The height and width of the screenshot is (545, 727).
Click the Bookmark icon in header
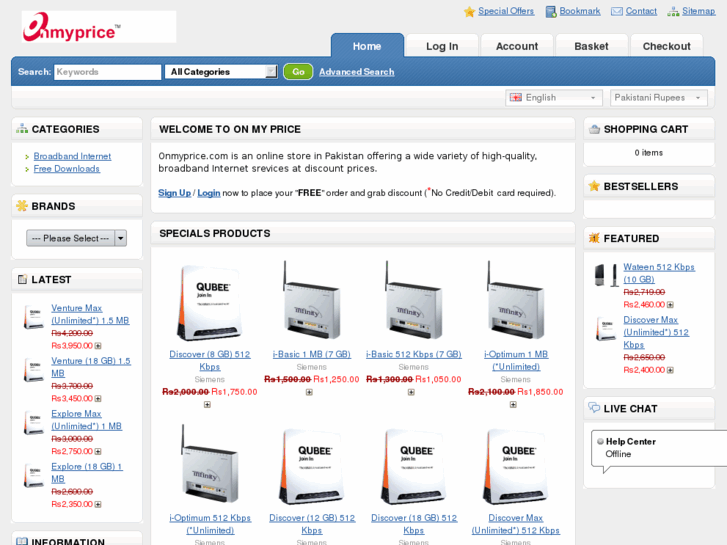pyautogui.click(x=551, y=12)
